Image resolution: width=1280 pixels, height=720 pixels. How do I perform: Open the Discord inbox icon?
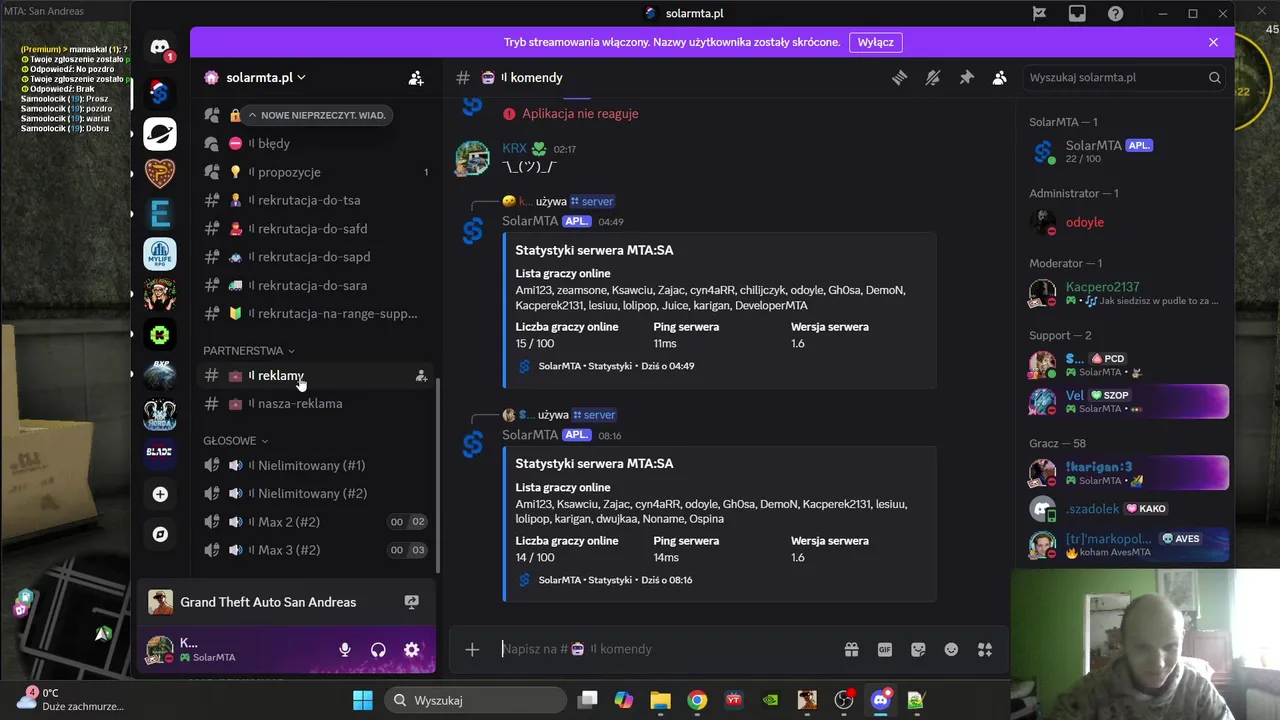click(1077, 13)
